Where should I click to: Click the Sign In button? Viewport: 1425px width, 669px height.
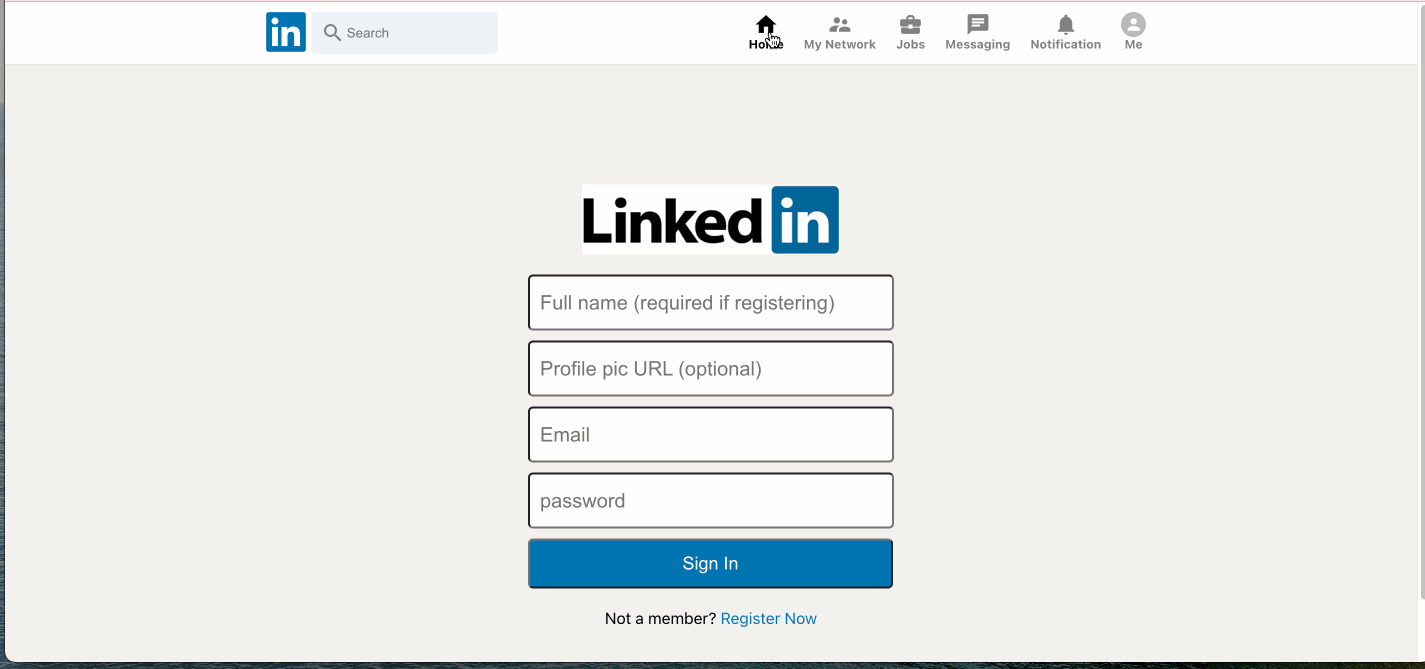(711, 563)
